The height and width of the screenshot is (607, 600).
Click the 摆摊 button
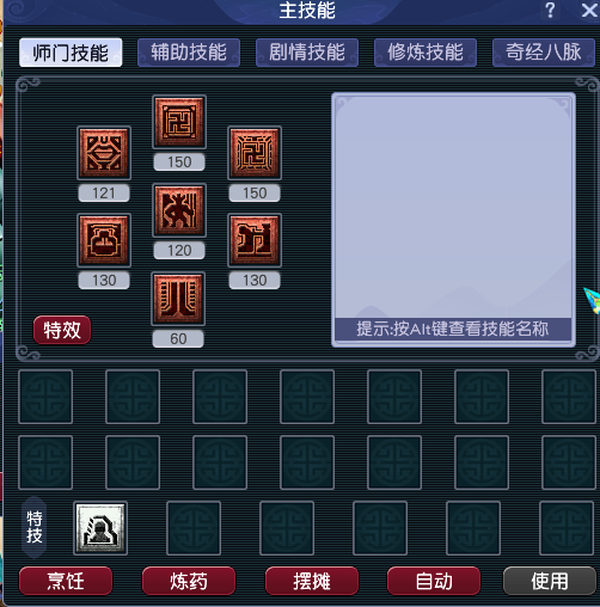tap(312, 581)
